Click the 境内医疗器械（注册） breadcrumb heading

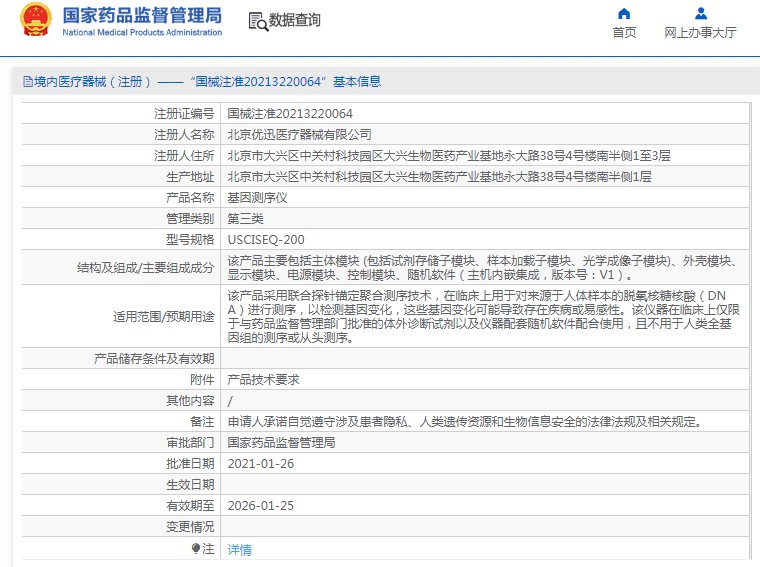[93, 81]
